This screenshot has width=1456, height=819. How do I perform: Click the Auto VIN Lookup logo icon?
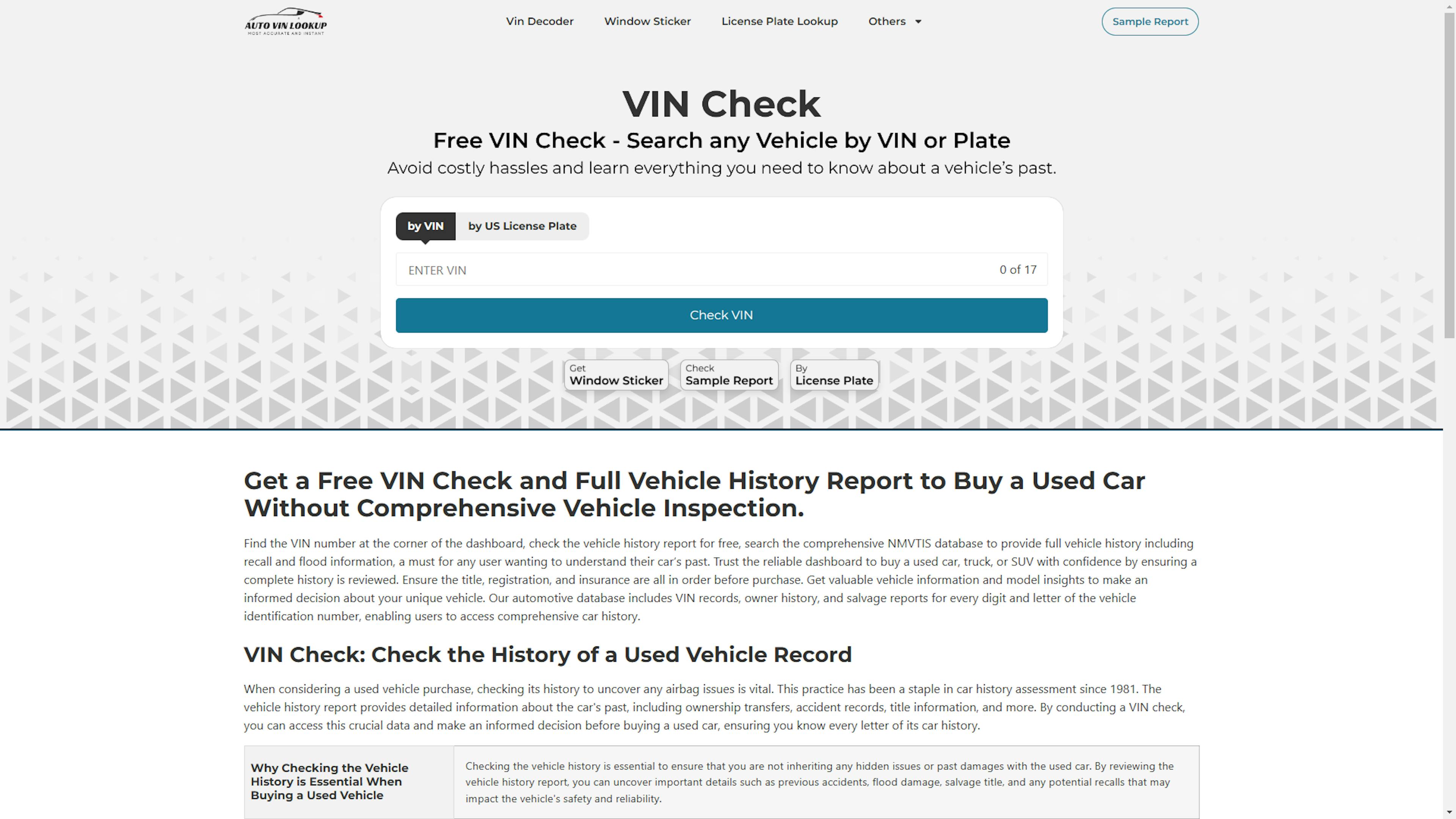tap(285, 21)
